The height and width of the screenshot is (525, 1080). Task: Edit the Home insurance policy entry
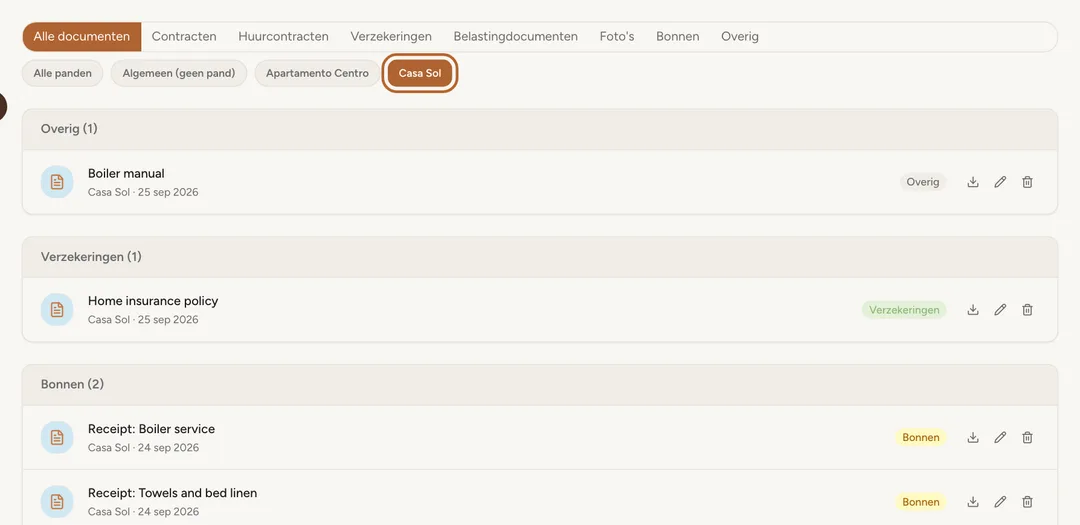coord(1000,310)
